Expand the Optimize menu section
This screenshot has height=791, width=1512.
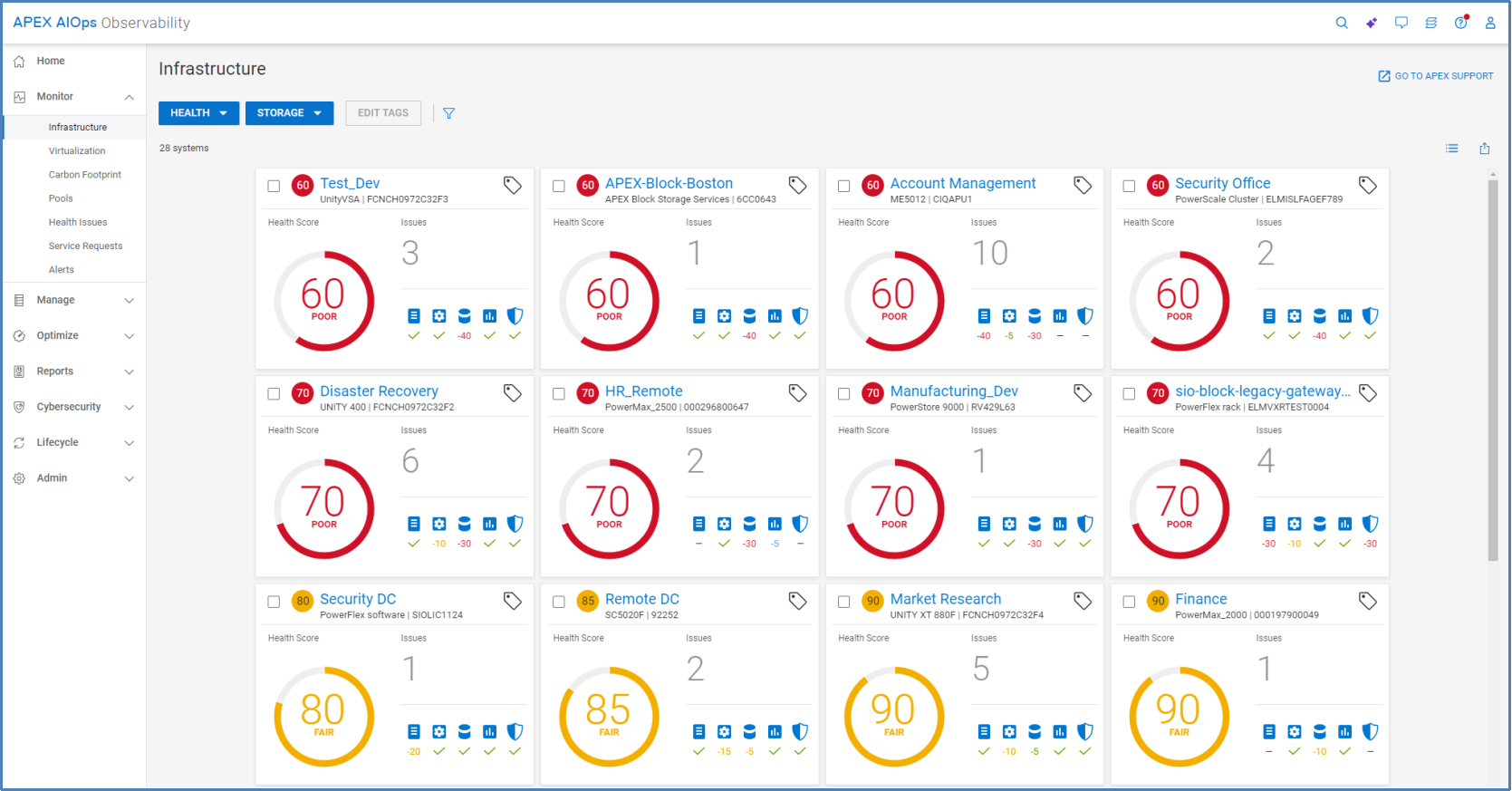130,336
